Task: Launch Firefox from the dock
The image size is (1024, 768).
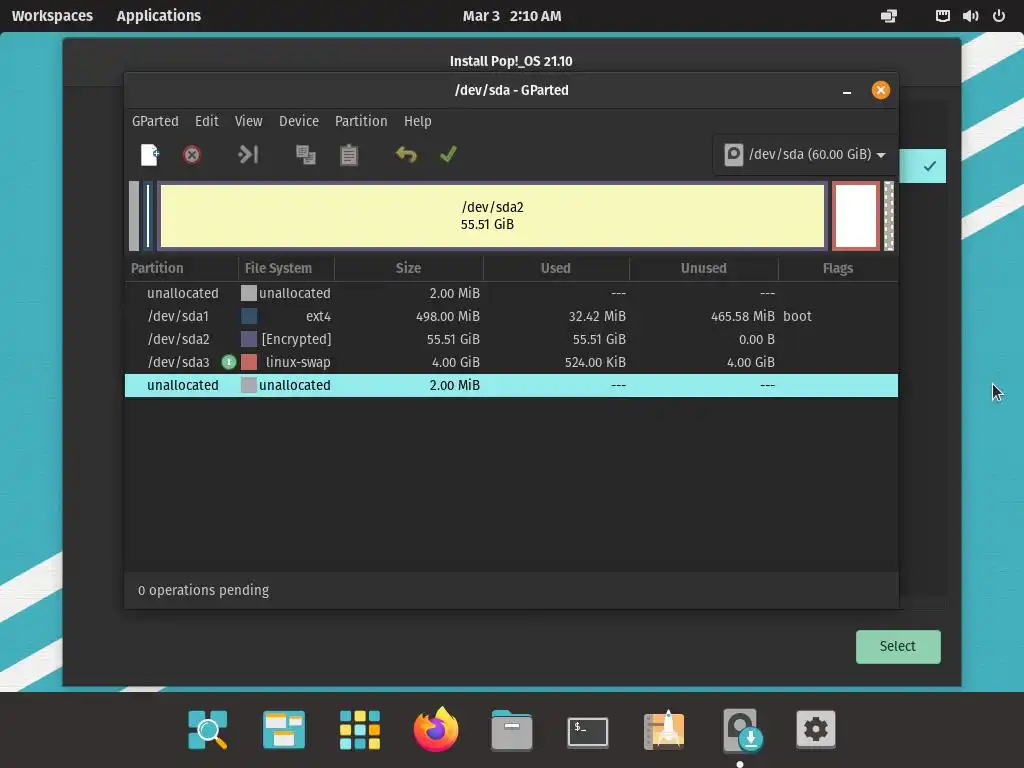Action: tap(436, 729)
